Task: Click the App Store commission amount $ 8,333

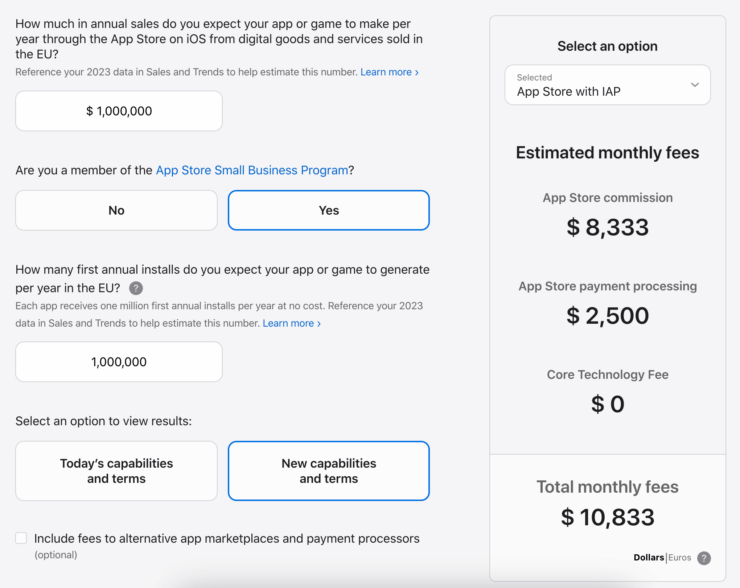Action: pos(607,227)
